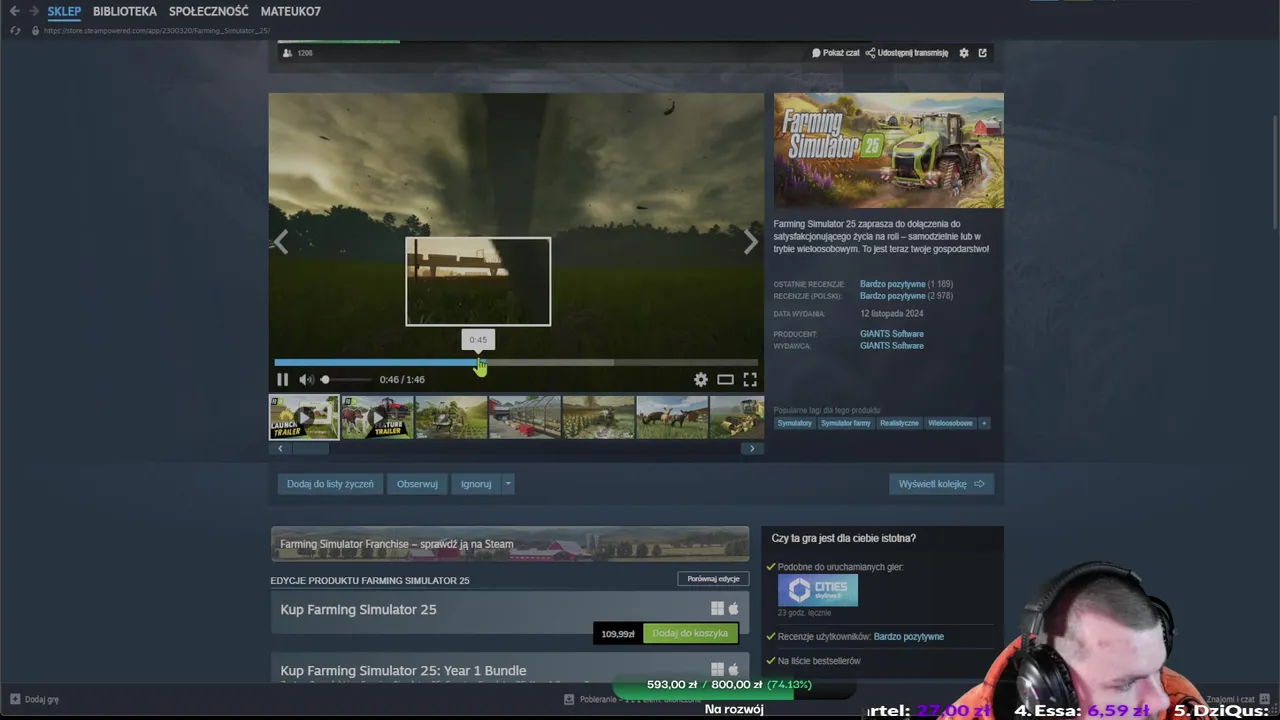Click the Obserwuj button
The width and height of the screenshot is (1280, 720).
pyautogui.click(x=417, y=484)
